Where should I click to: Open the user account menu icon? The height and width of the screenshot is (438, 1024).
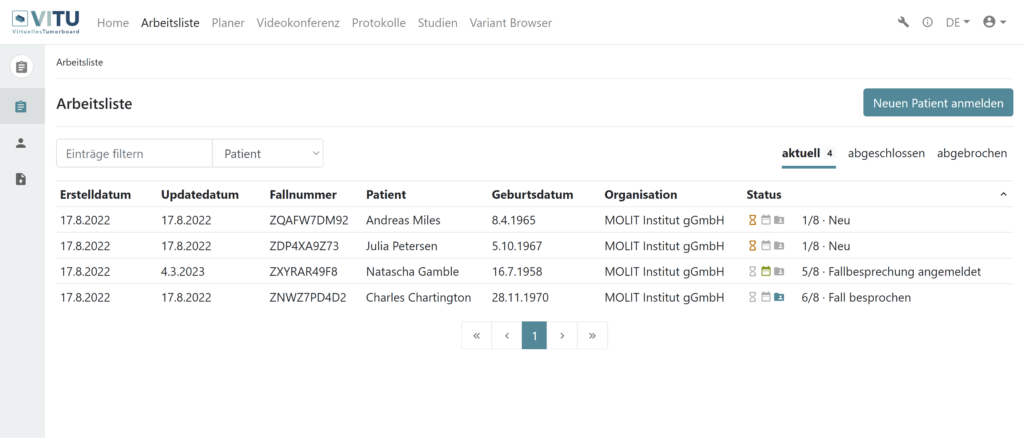click(x=994, y=22)
